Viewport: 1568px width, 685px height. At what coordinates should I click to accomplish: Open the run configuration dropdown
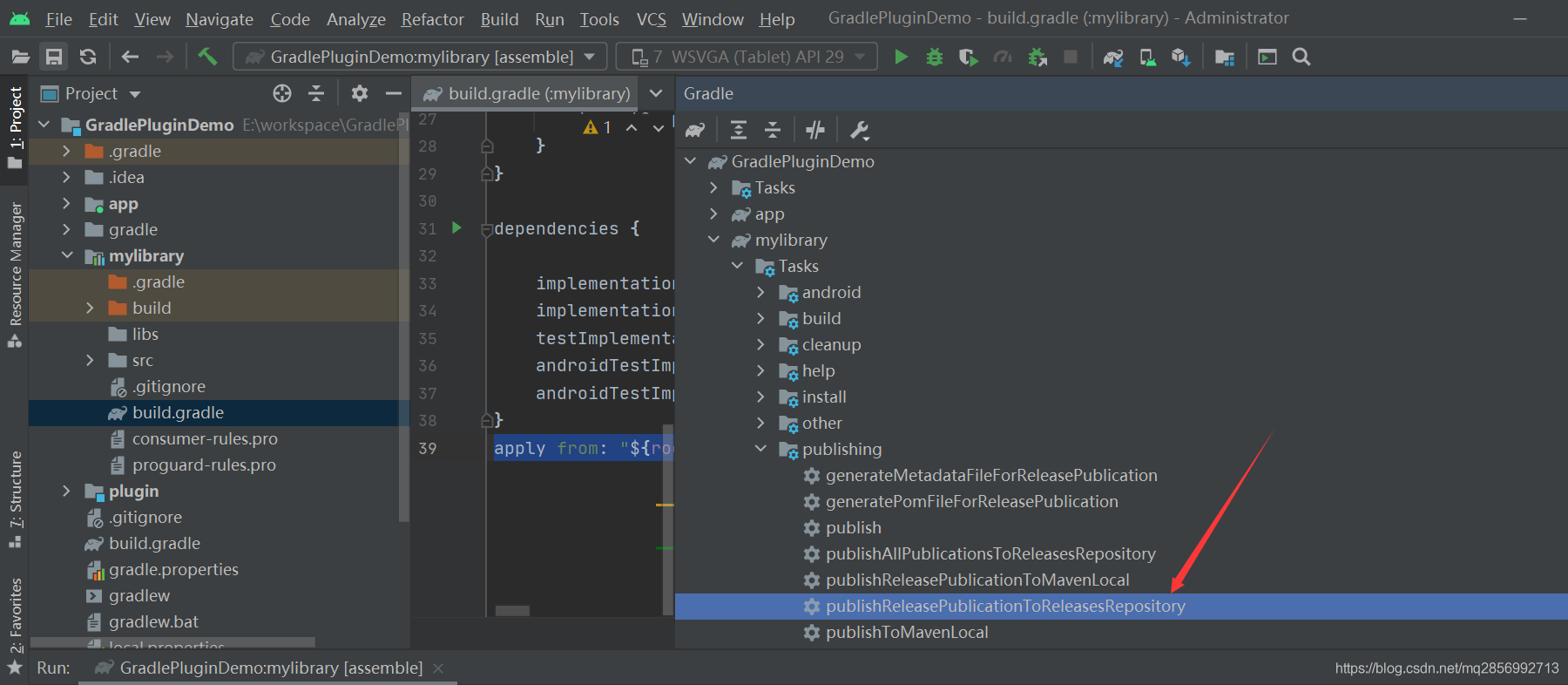(x=421, y=57)
